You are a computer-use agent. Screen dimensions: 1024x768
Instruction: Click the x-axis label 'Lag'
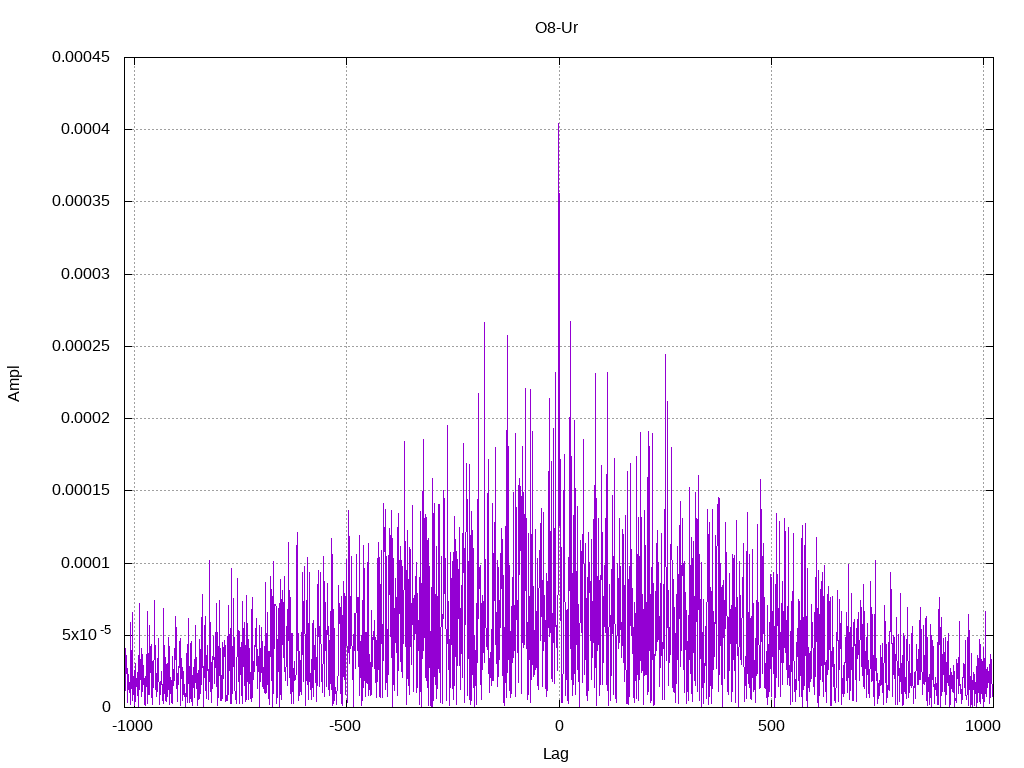click(x=556, y=754)
